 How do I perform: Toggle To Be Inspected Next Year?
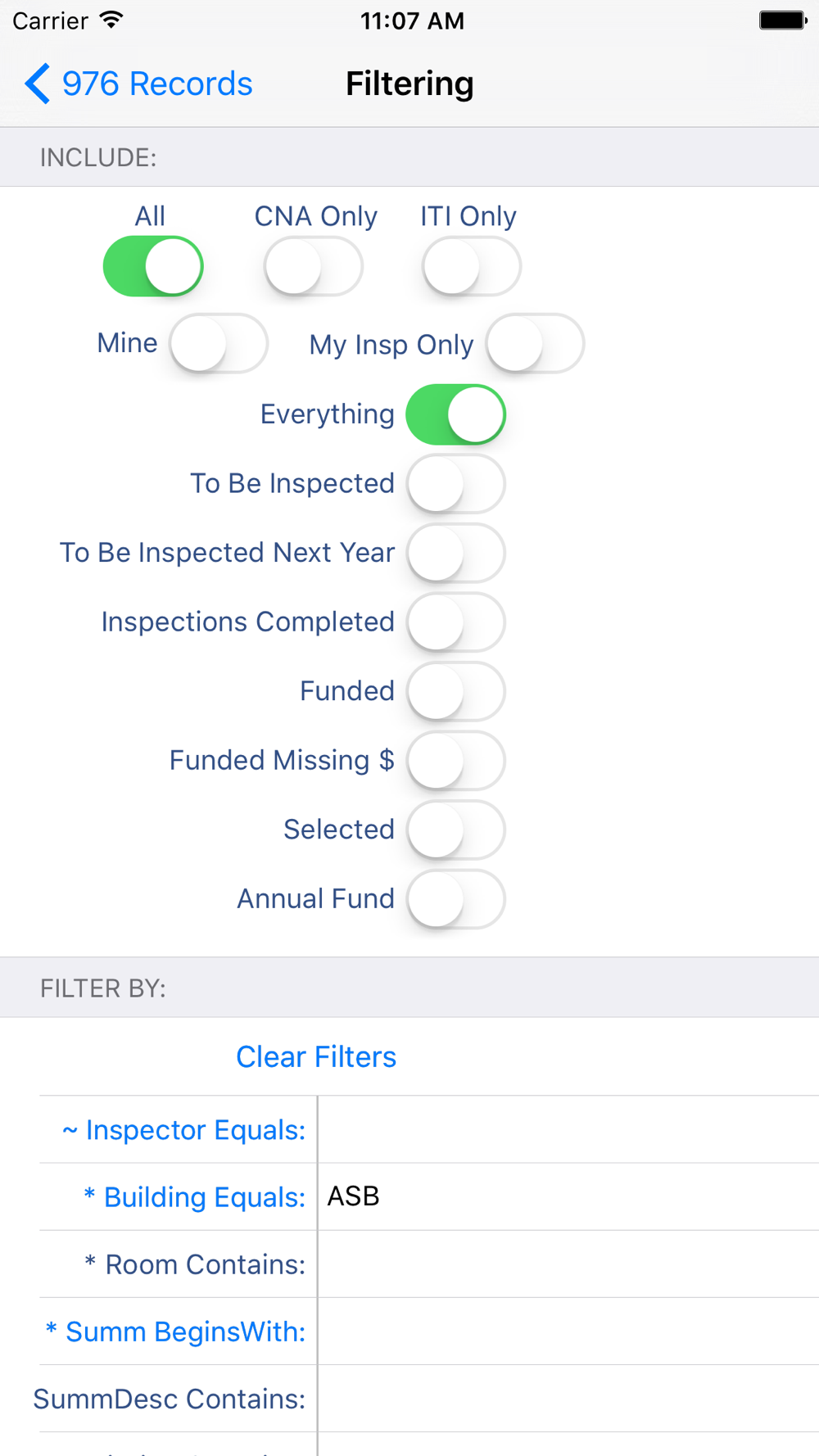(456, 553)
